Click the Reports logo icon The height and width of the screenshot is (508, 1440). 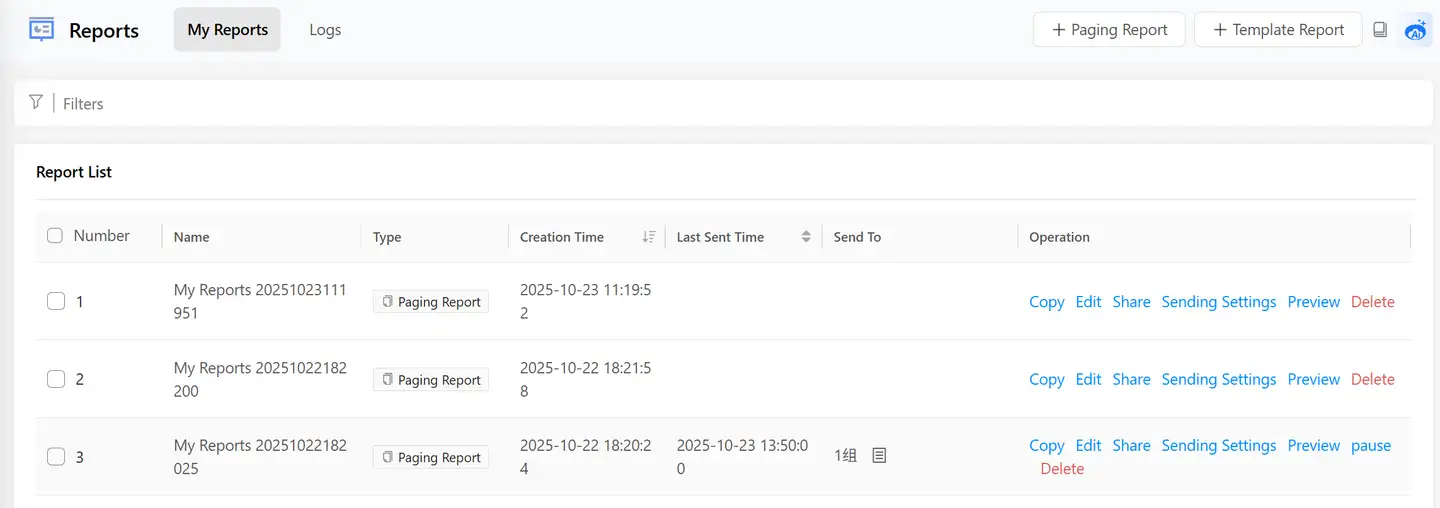click(41, 30)
